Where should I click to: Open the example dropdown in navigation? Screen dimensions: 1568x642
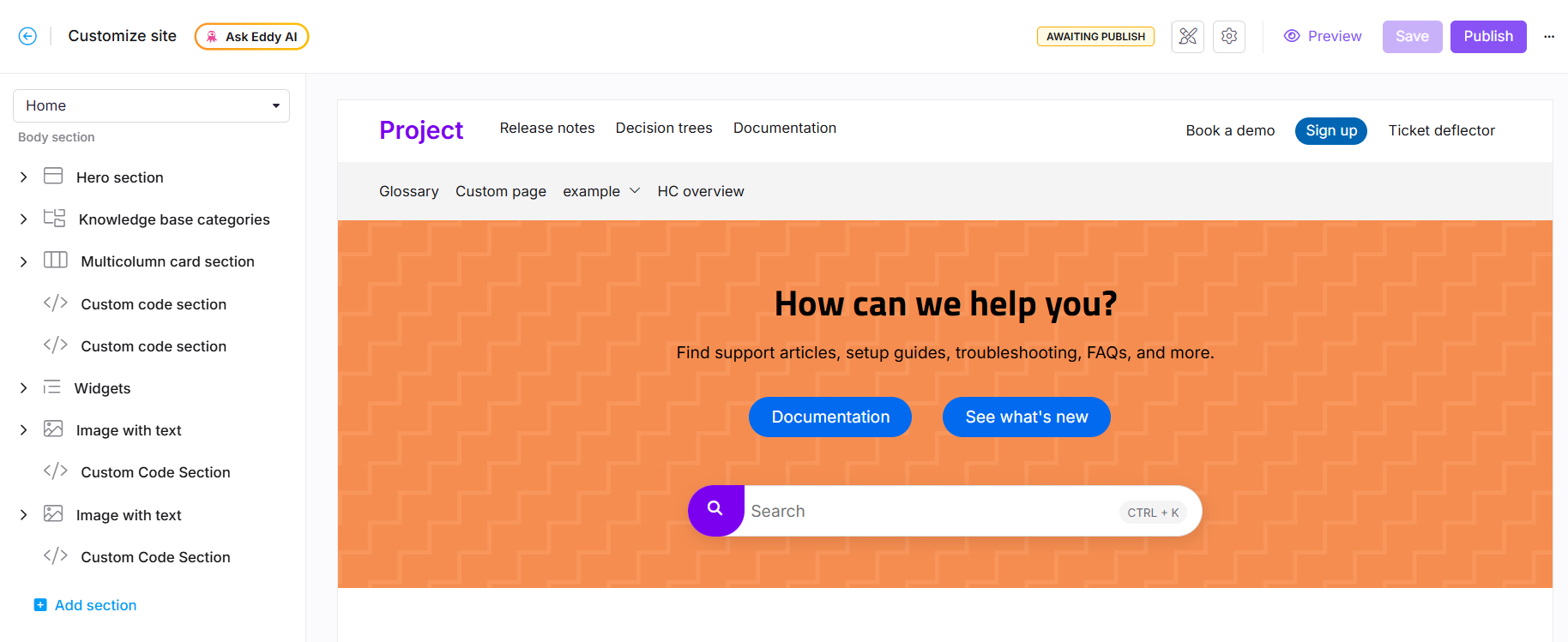coord(601,191)
